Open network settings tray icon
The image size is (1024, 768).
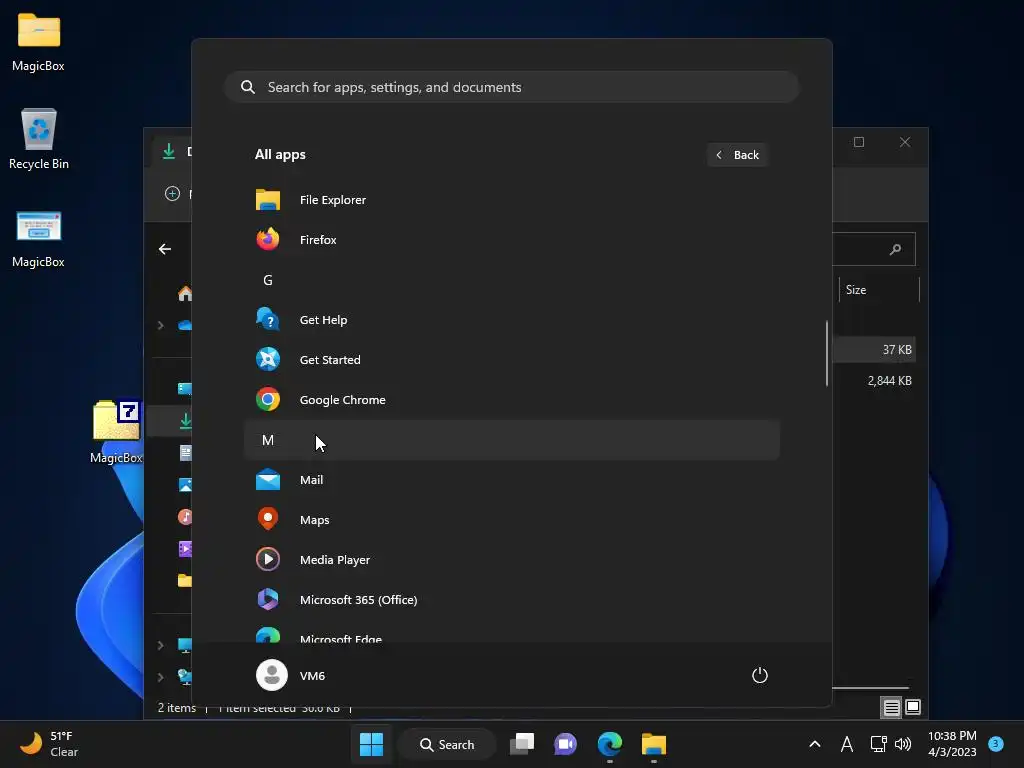(x=878, y=744)
